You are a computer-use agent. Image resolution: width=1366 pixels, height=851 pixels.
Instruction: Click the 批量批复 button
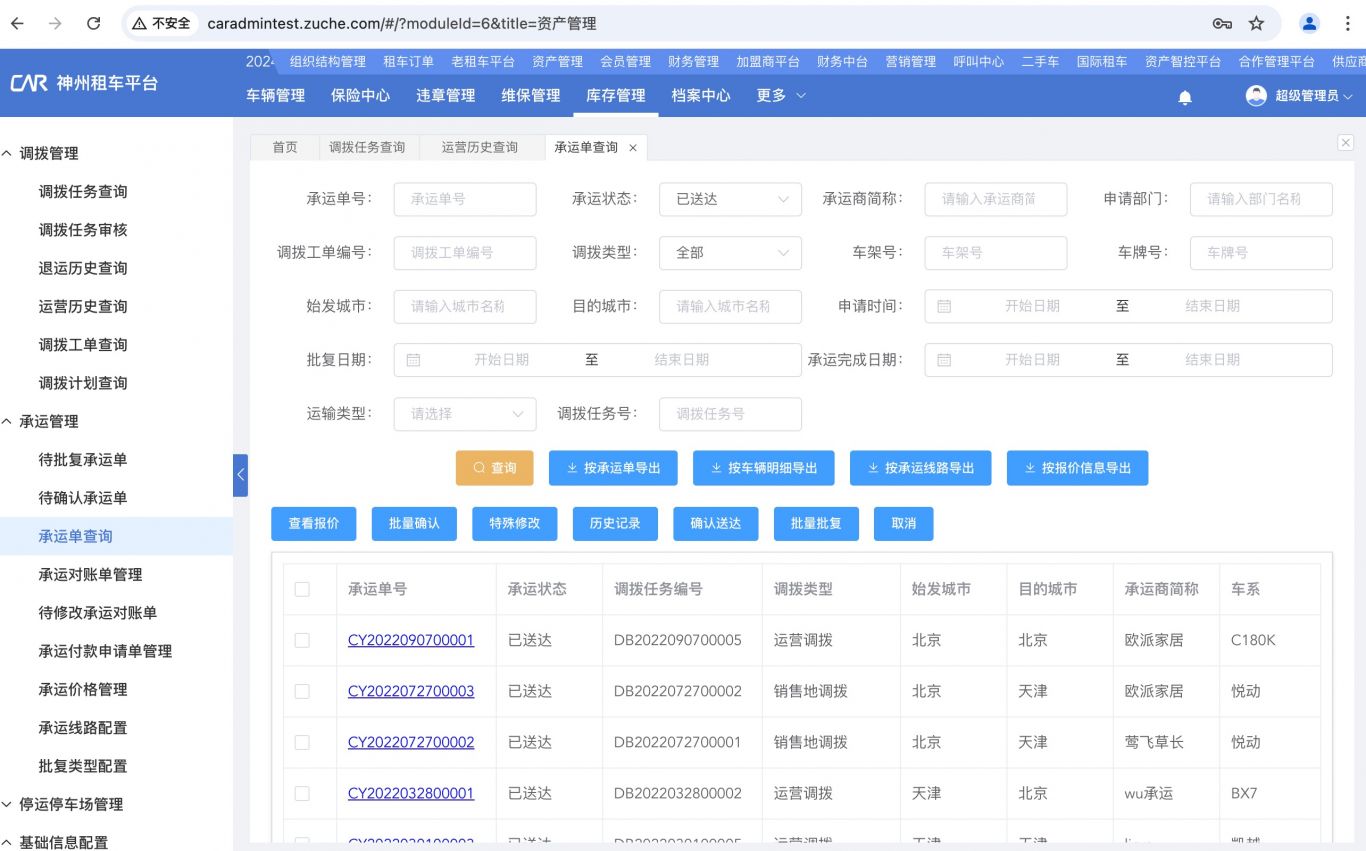(816, 524)
